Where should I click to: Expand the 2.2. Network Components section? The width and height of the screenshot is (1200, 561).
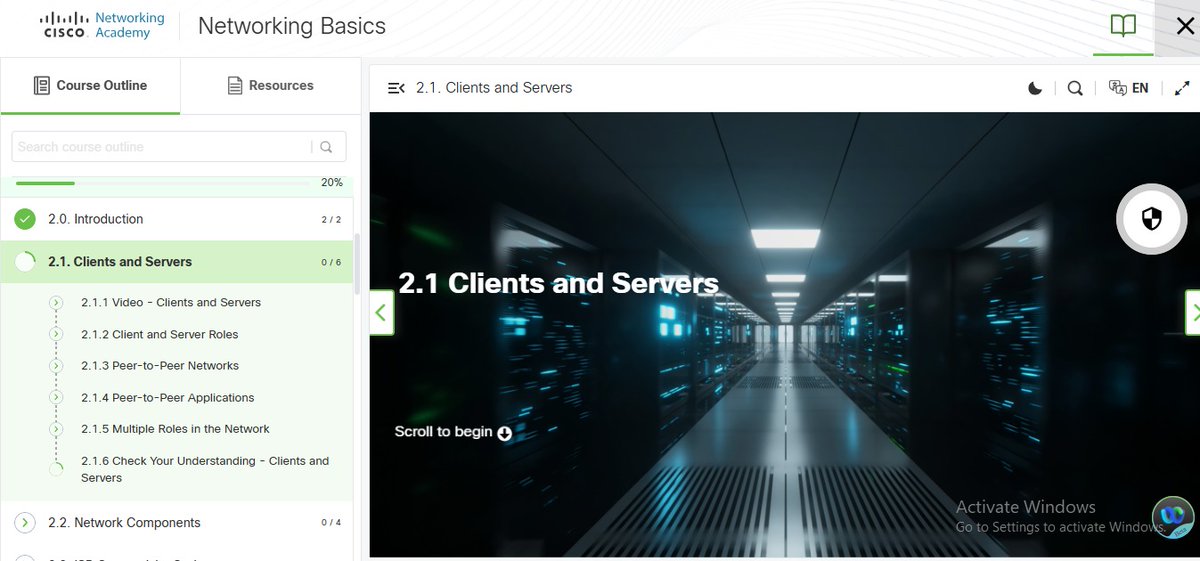(26, 523)
